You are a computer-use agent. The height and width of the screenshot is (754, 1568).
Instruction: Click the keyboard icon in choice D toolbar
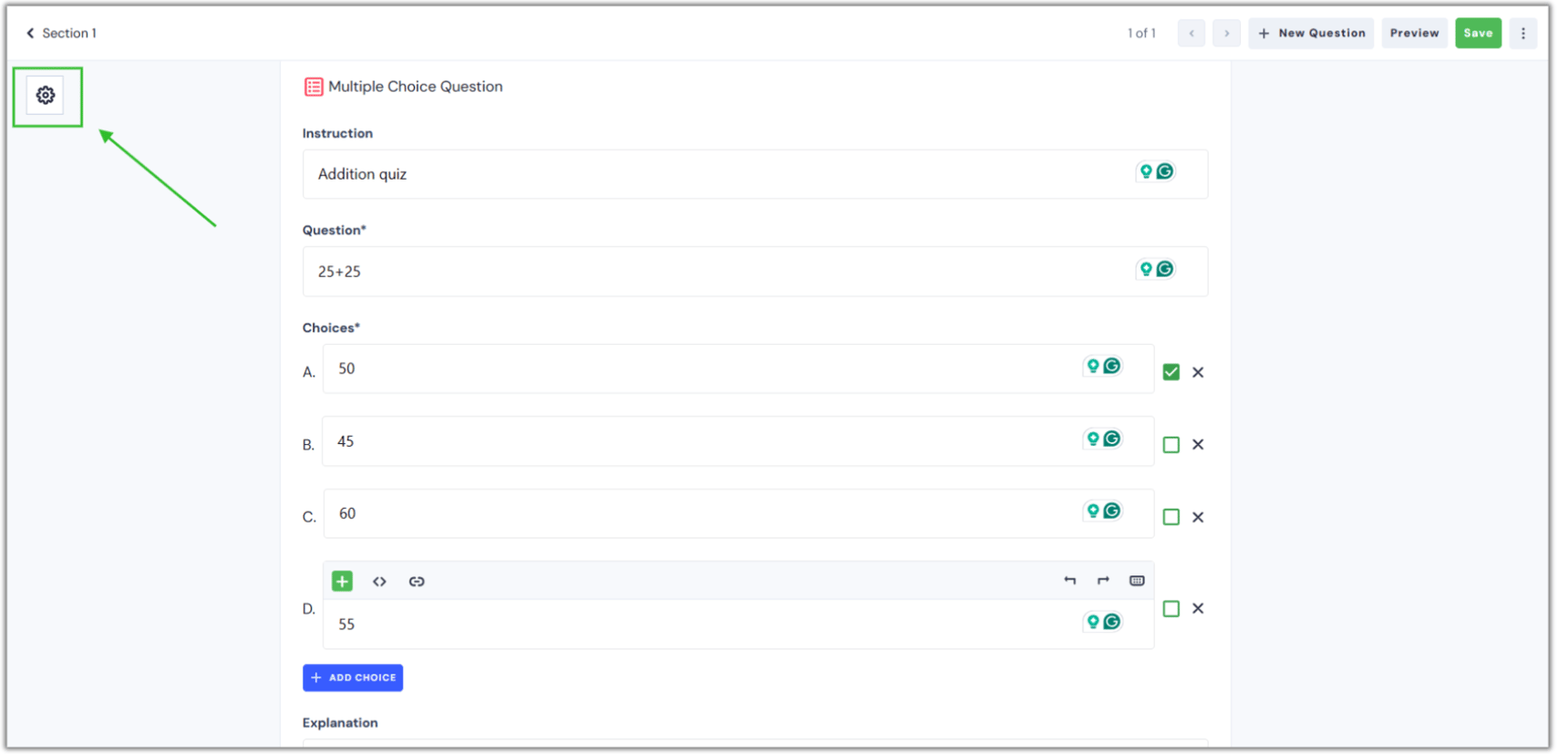(x=1137, y=581)
